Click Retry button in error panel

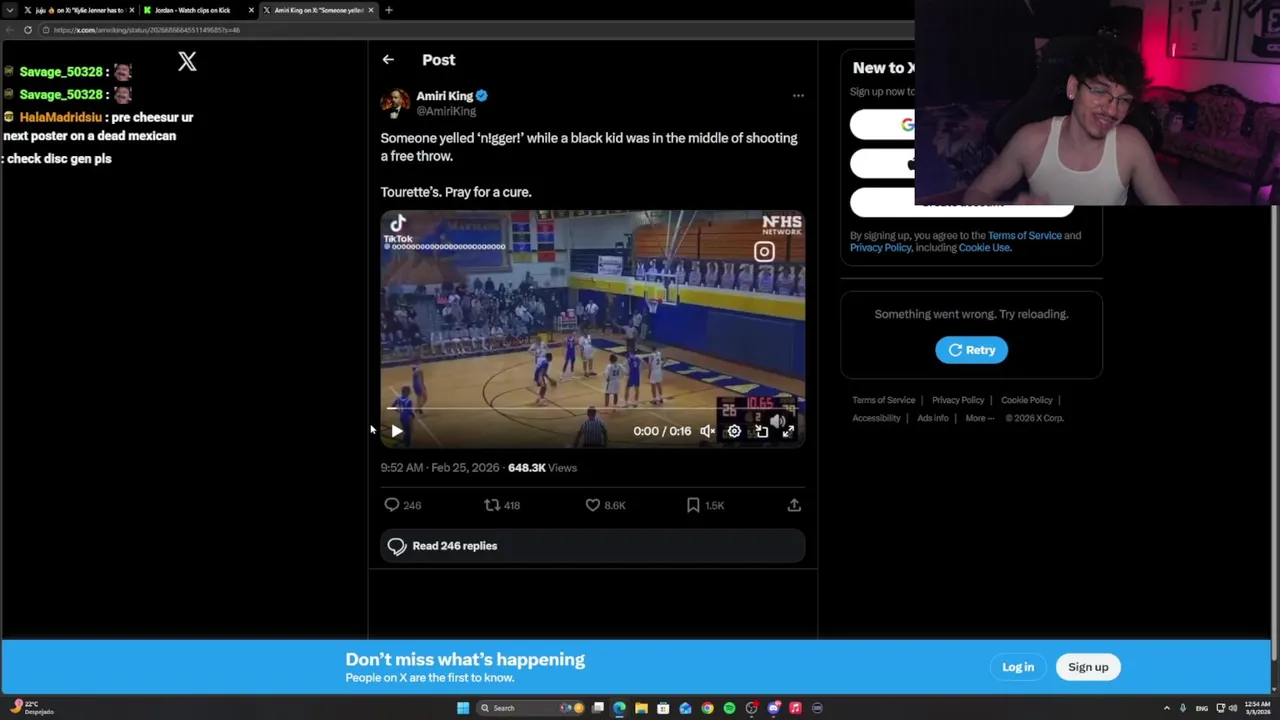click(x=971, y=350)
